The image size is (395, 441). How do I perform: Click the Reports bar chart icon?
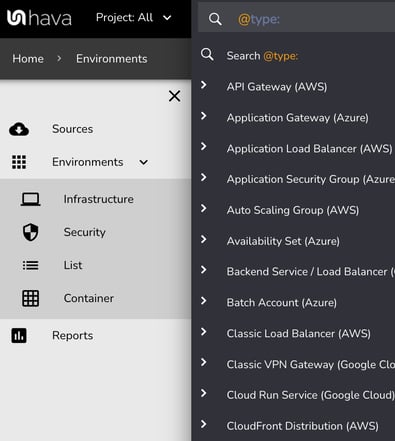click(19, 335)
